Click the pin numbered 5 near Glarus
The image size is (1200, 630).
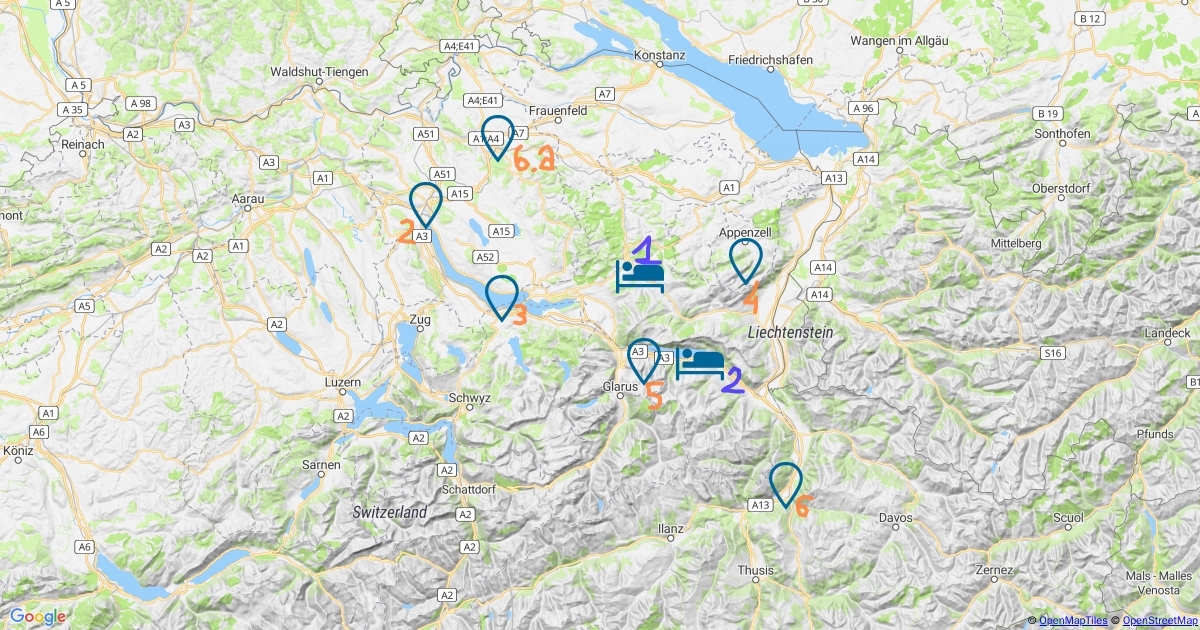[644, 361]
